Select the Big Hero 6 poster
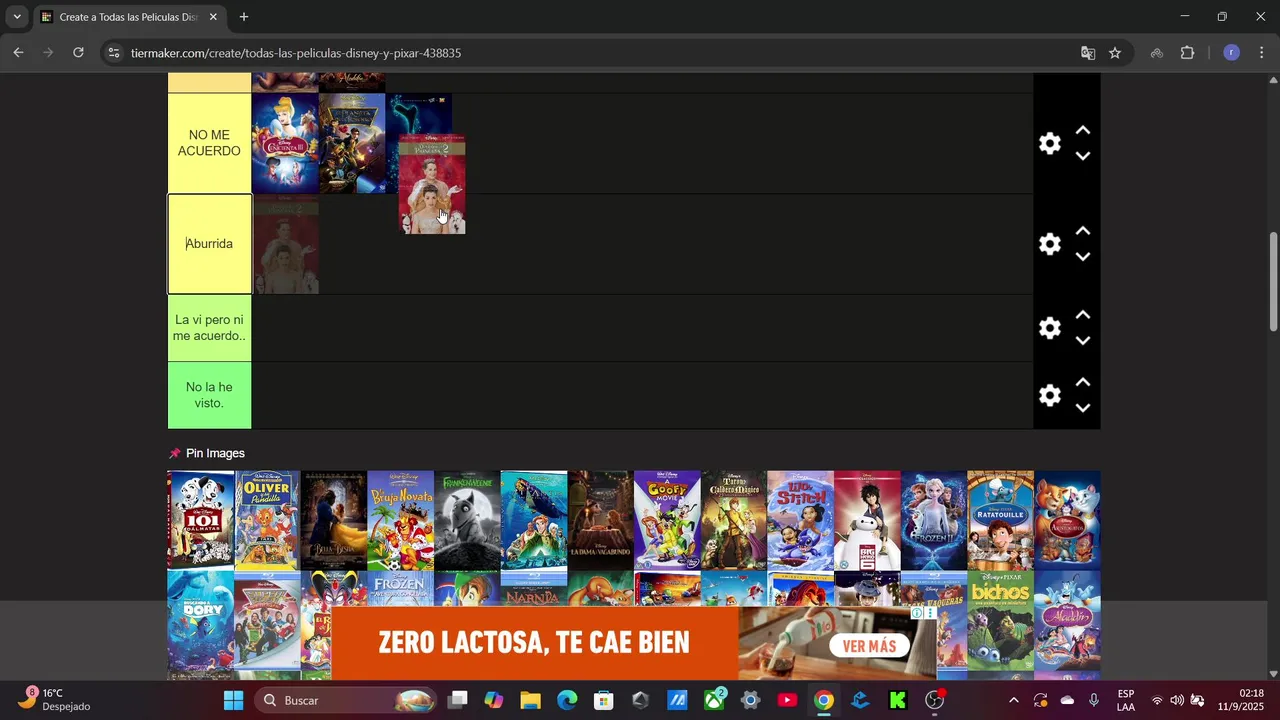This screenshot has width=1280, height=720. pos(867,520)
